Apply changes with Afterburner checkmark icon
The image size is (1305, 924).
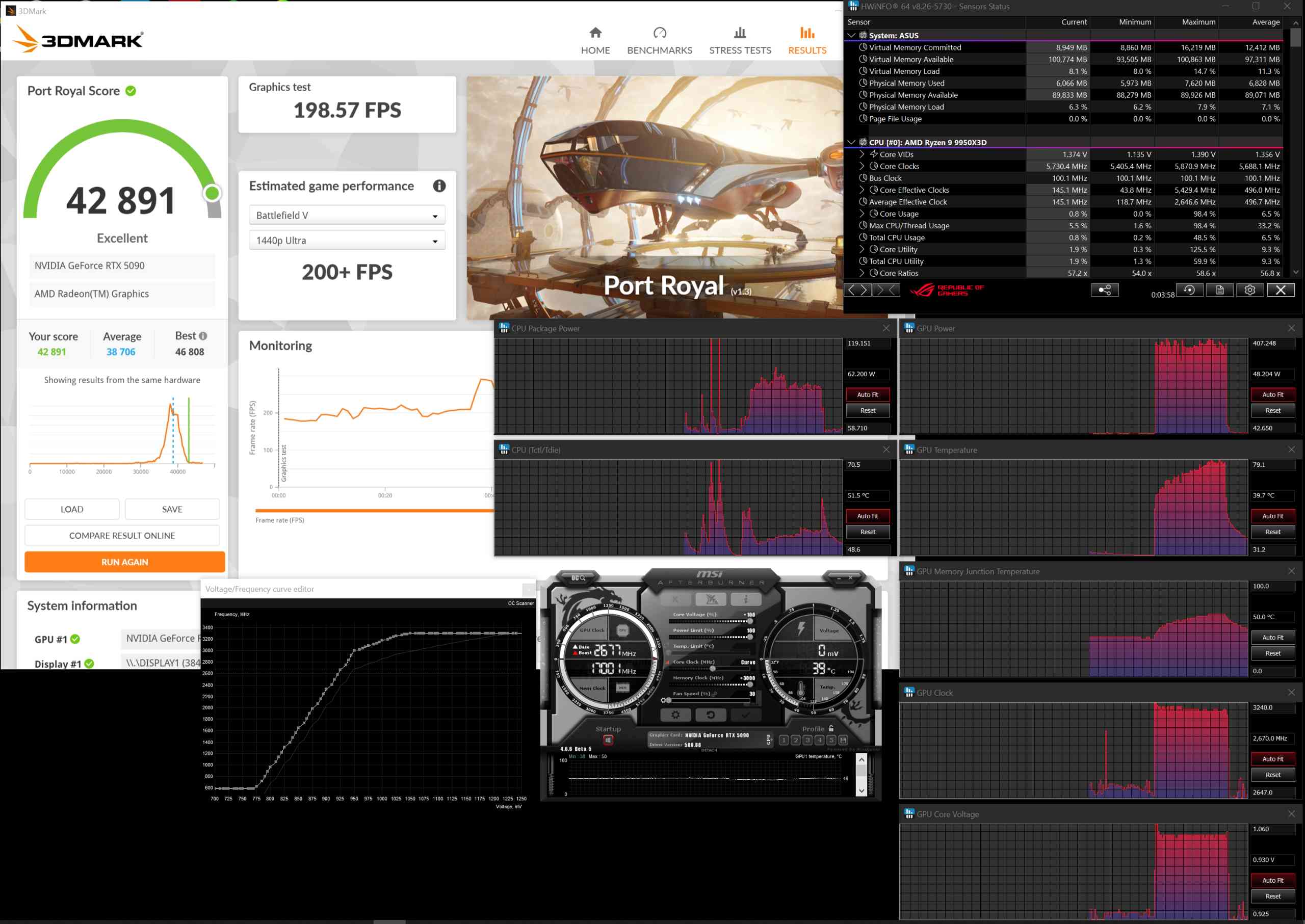point(746,715)
